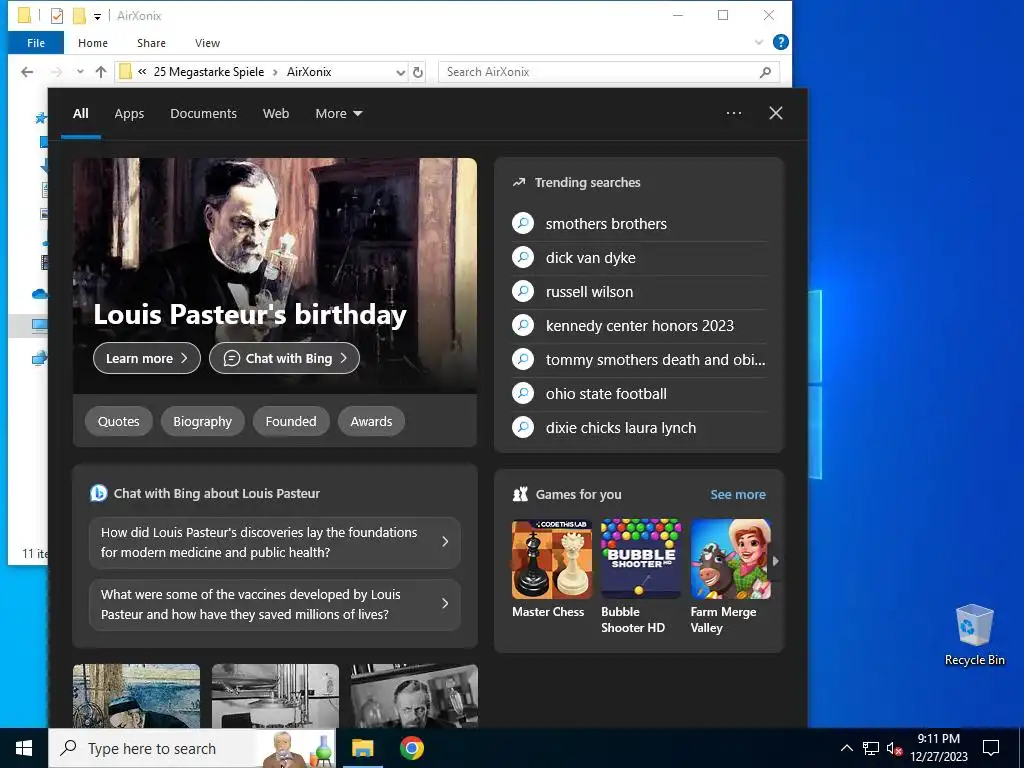Switch to the Documents search tab
Viewport: 1024px width, 768px height.
click(x=203, y=114)
